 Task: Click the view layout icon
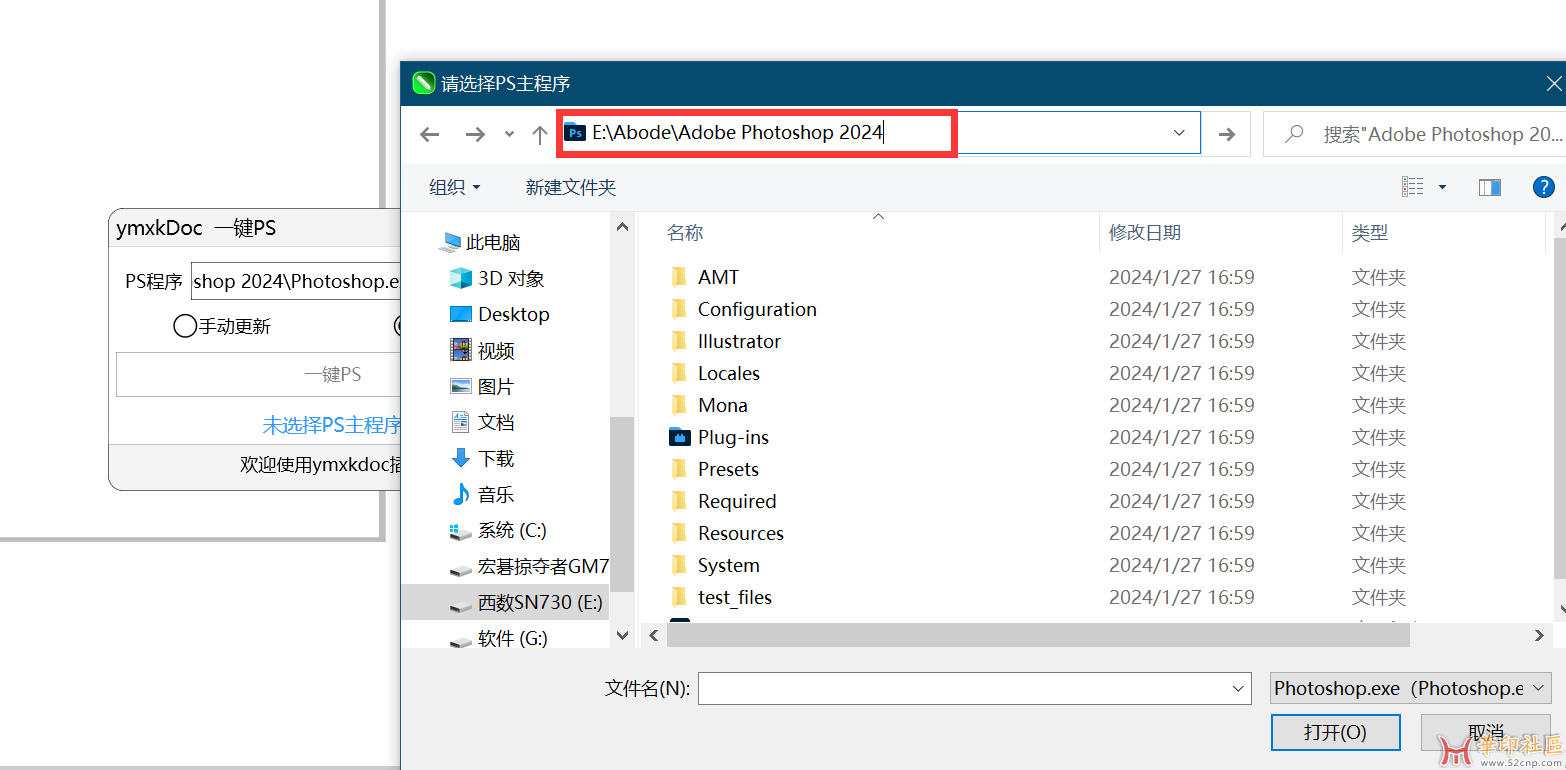tap(1412, 187)
